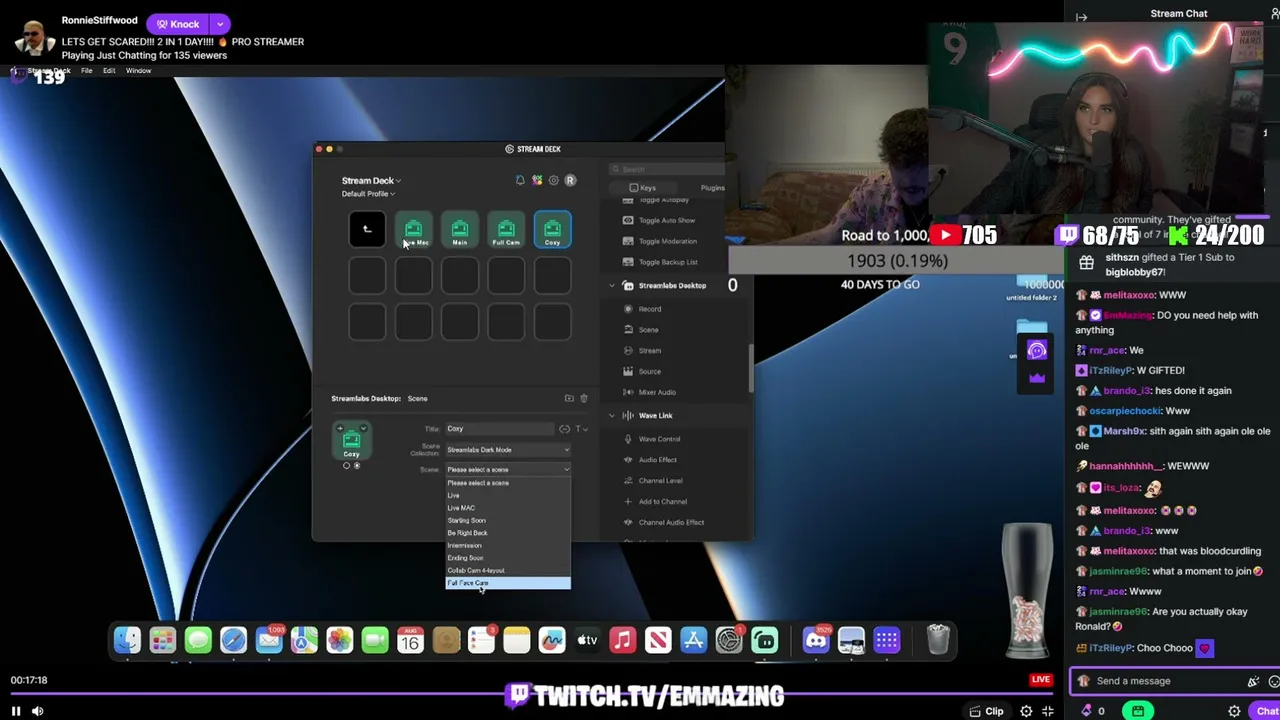Select the Stream action in Streamlabs Desktop list
Image resolution: width=1280 pixels, height=720 pixels.
click(x=650, y=351)
